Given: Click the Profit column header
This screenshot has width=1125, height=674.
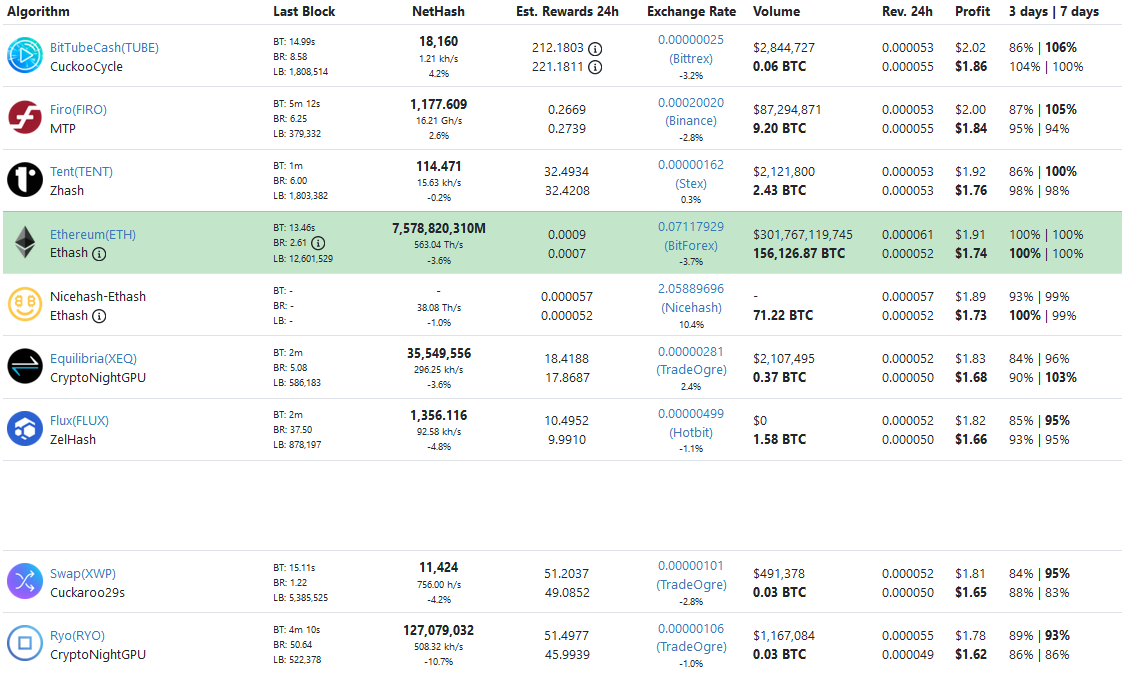Looking at the screenshot, I should (972, 11).
